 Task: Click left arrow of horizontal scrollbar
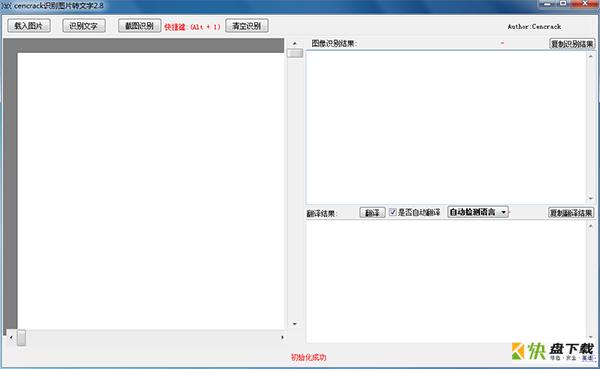pyautogui.click(x=11, y=338)
